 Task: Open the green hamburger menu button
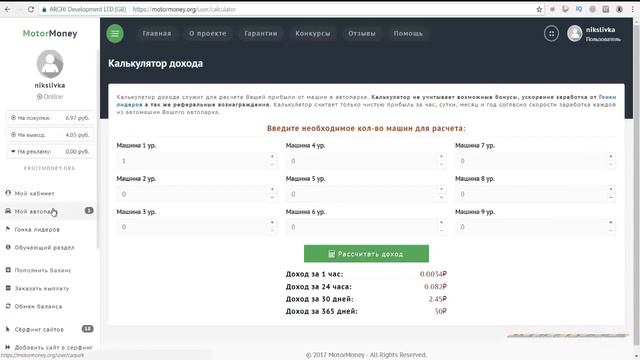click(x=115, y=33)
